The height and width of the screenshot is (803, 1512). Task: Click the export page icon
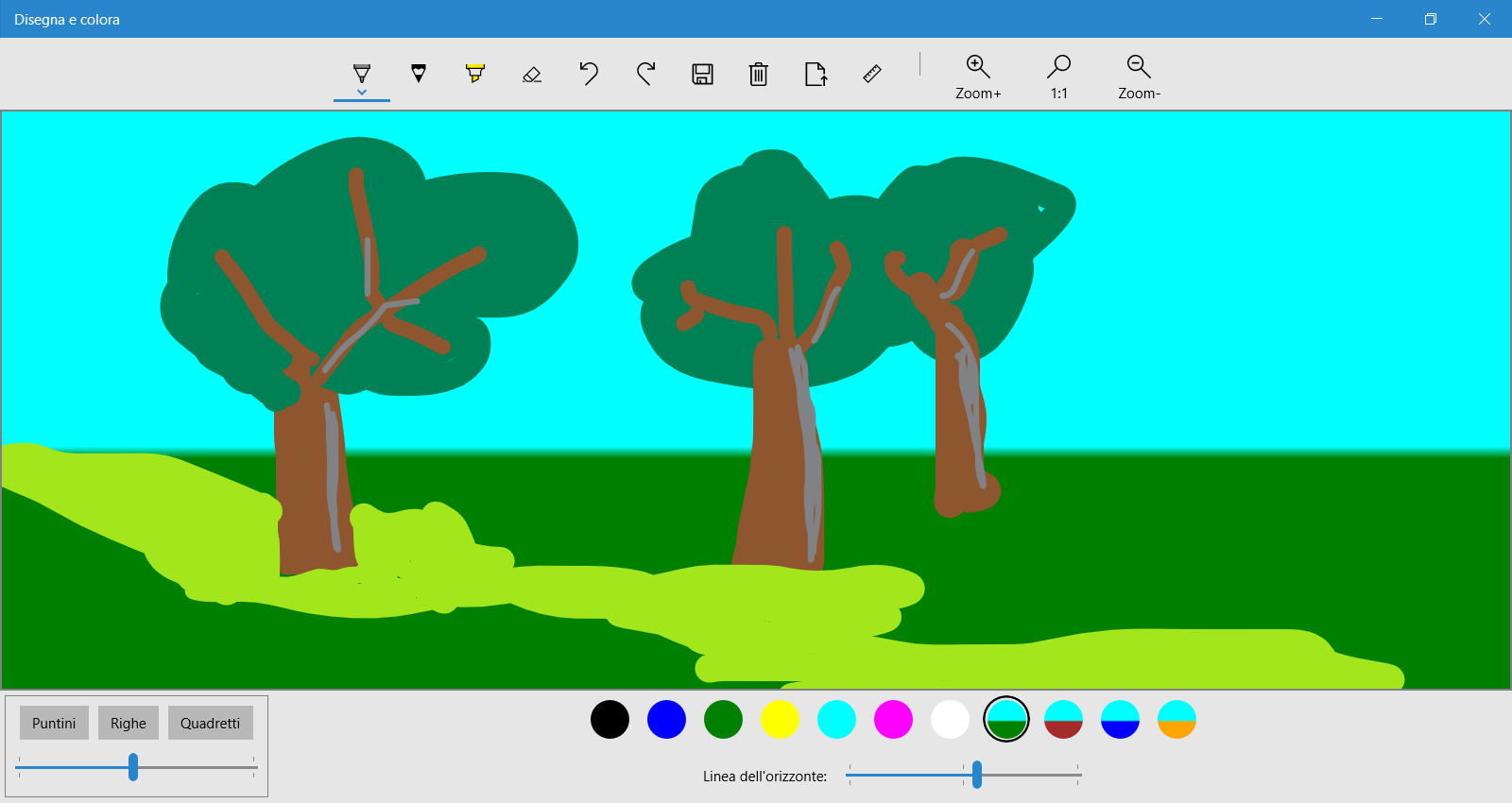[x=816, y=74]
